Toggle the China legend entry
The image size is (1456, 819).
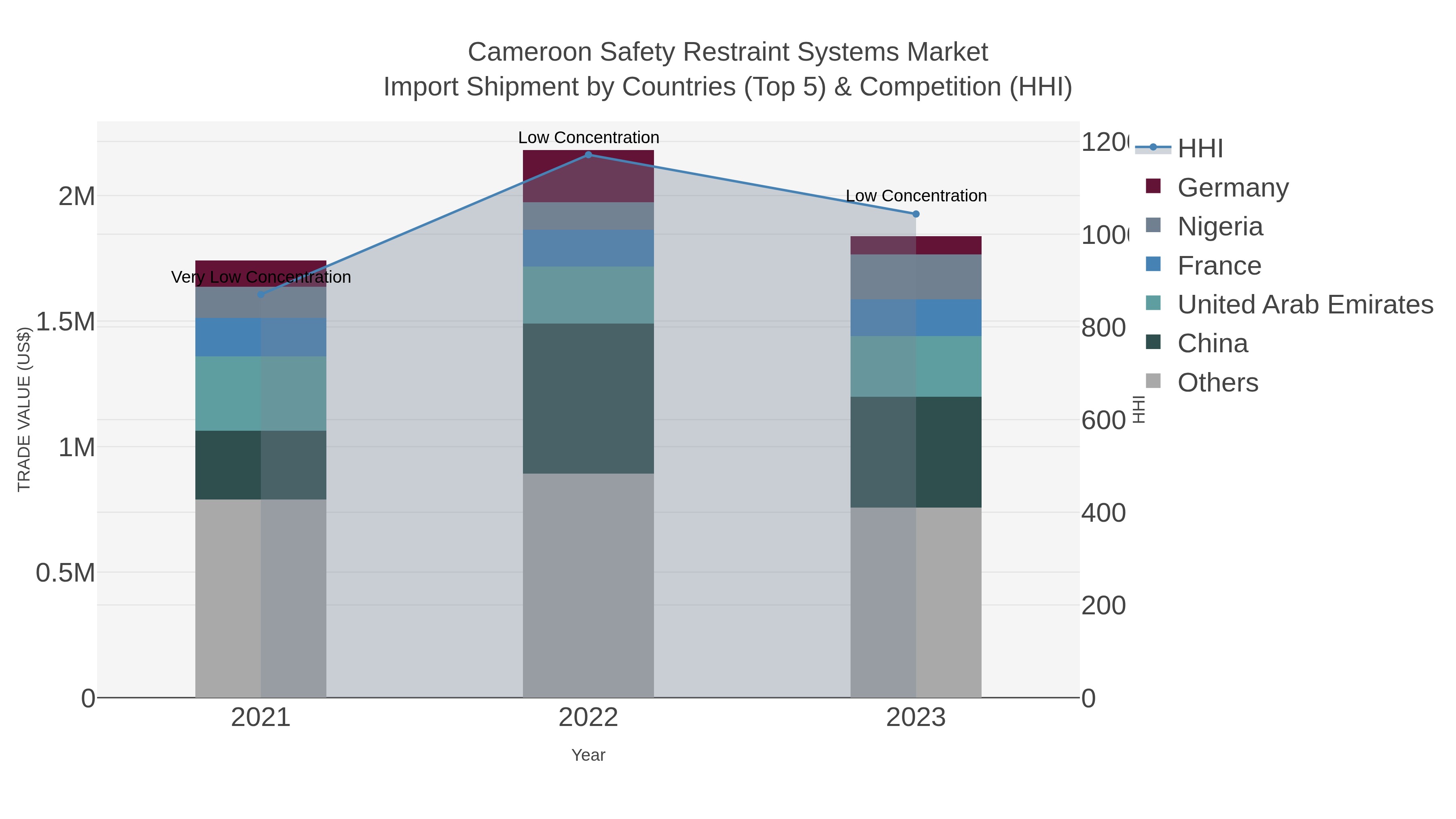point(1197,343)
